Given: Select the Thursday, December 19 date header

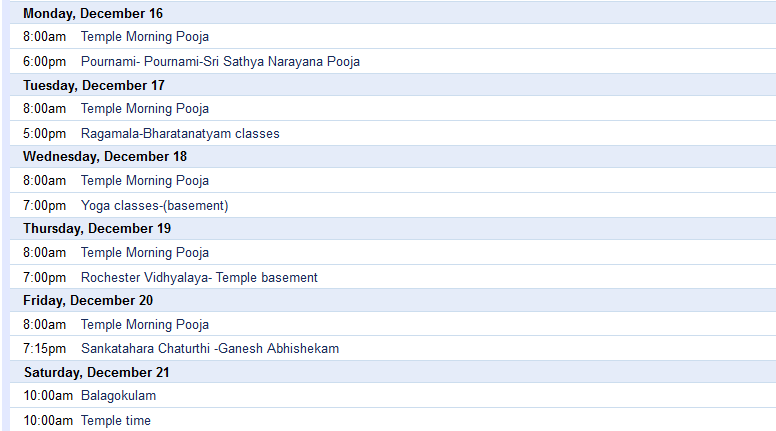Looking at the screenshot, I should pos(97,229).
